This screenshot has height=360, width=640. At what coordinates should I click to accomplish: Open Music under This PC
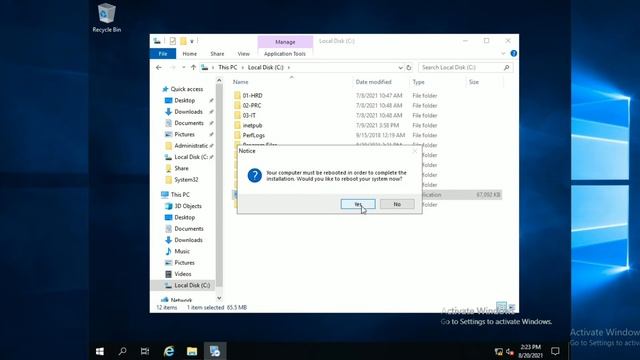182,251
